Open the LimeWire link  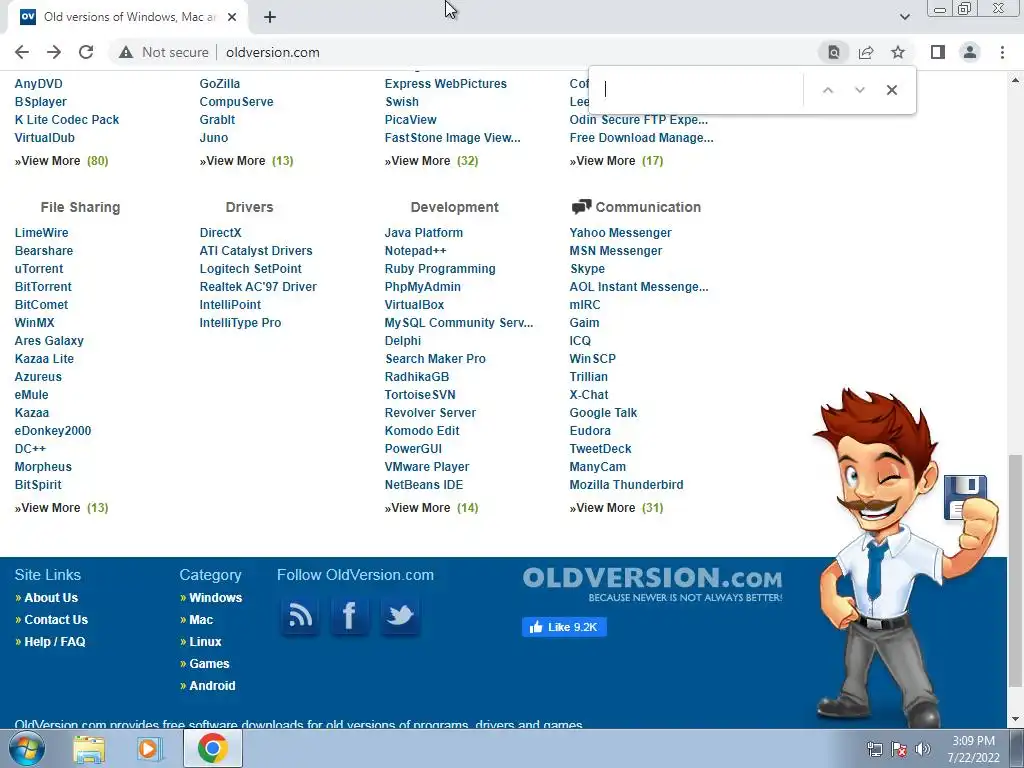[41, 232]
